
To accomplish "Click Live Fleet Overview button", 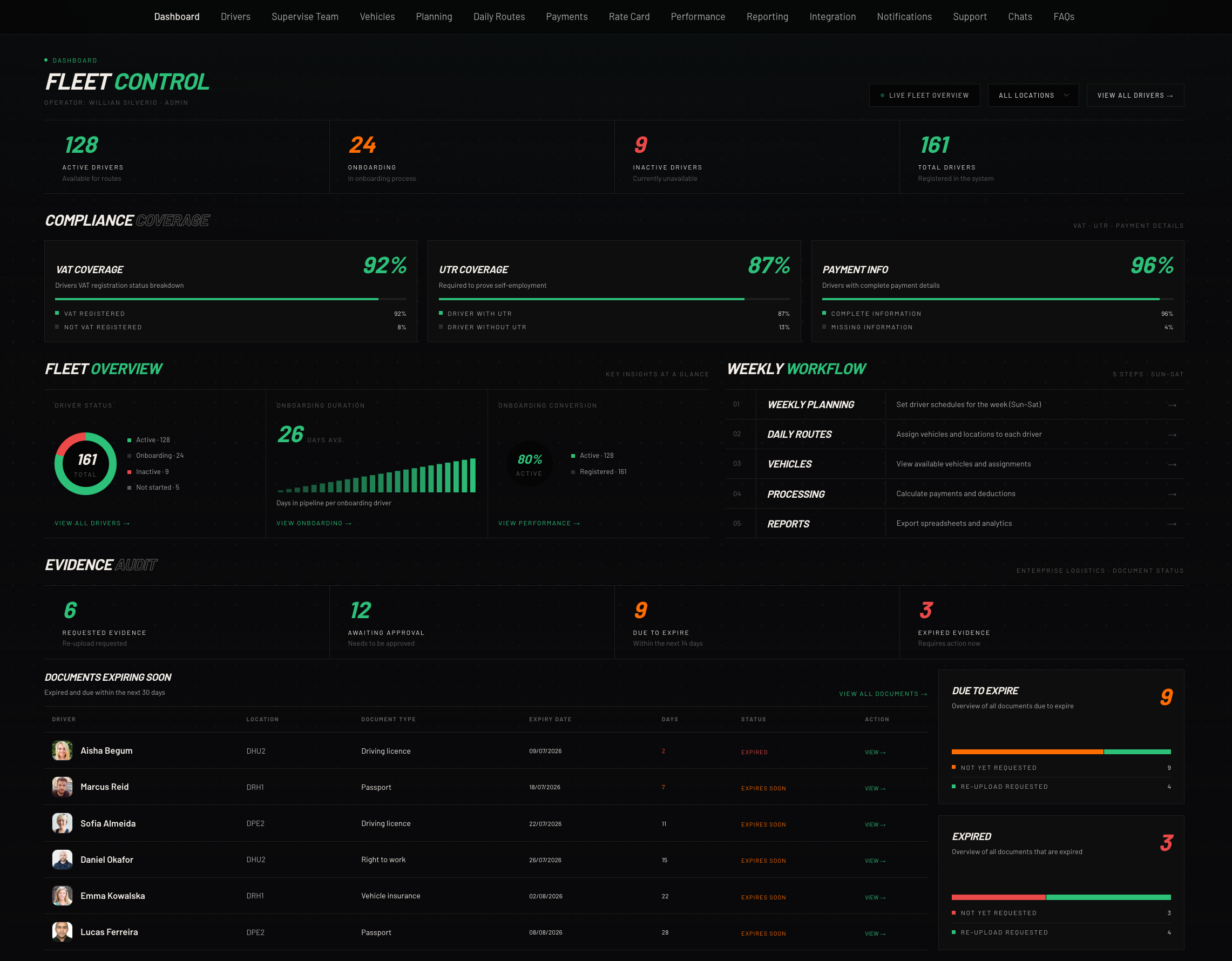I will click(924, 96).
